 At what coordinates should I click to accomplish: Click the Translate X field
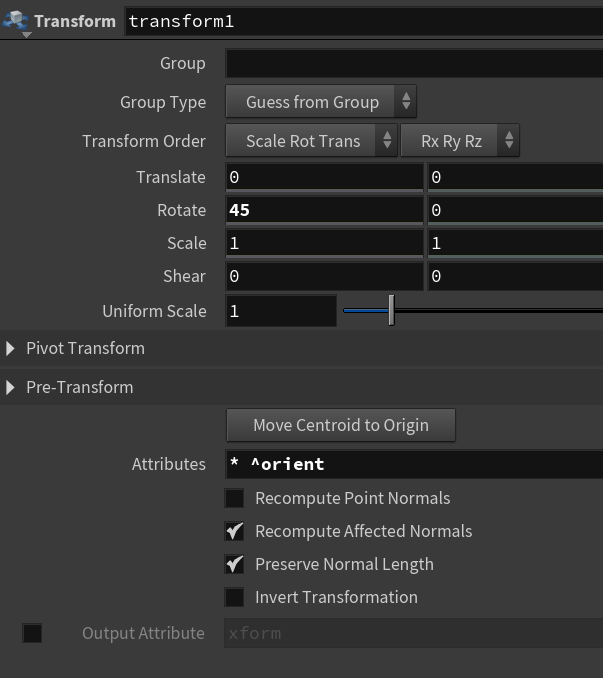[324, 177]
